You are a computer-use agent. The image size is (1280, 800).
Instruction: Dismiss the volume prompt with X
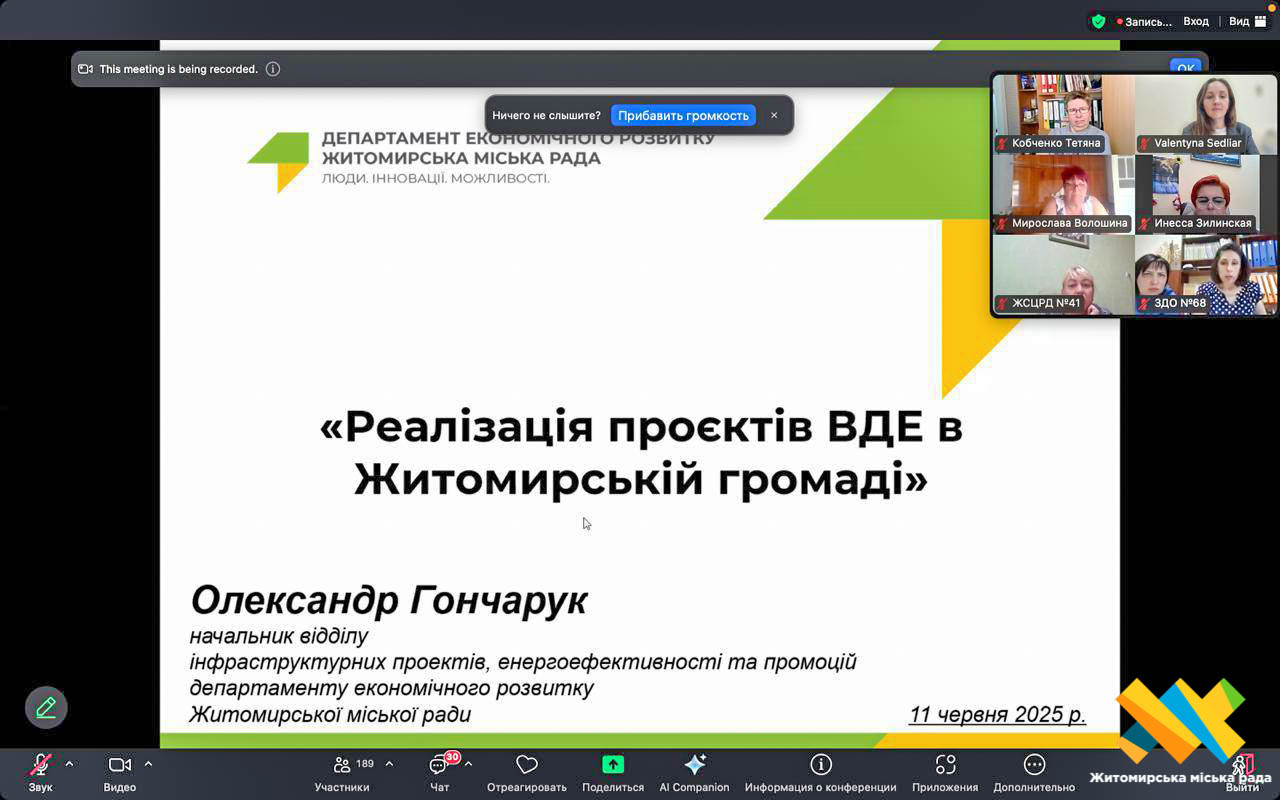(x=774, y=115)
